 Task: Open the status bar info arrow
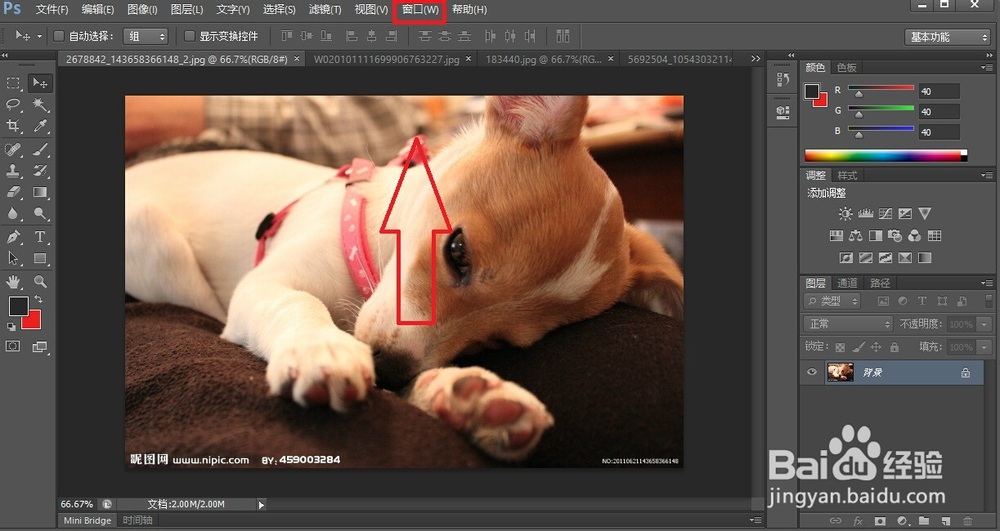pyautogui.click(x=261, y=504)
